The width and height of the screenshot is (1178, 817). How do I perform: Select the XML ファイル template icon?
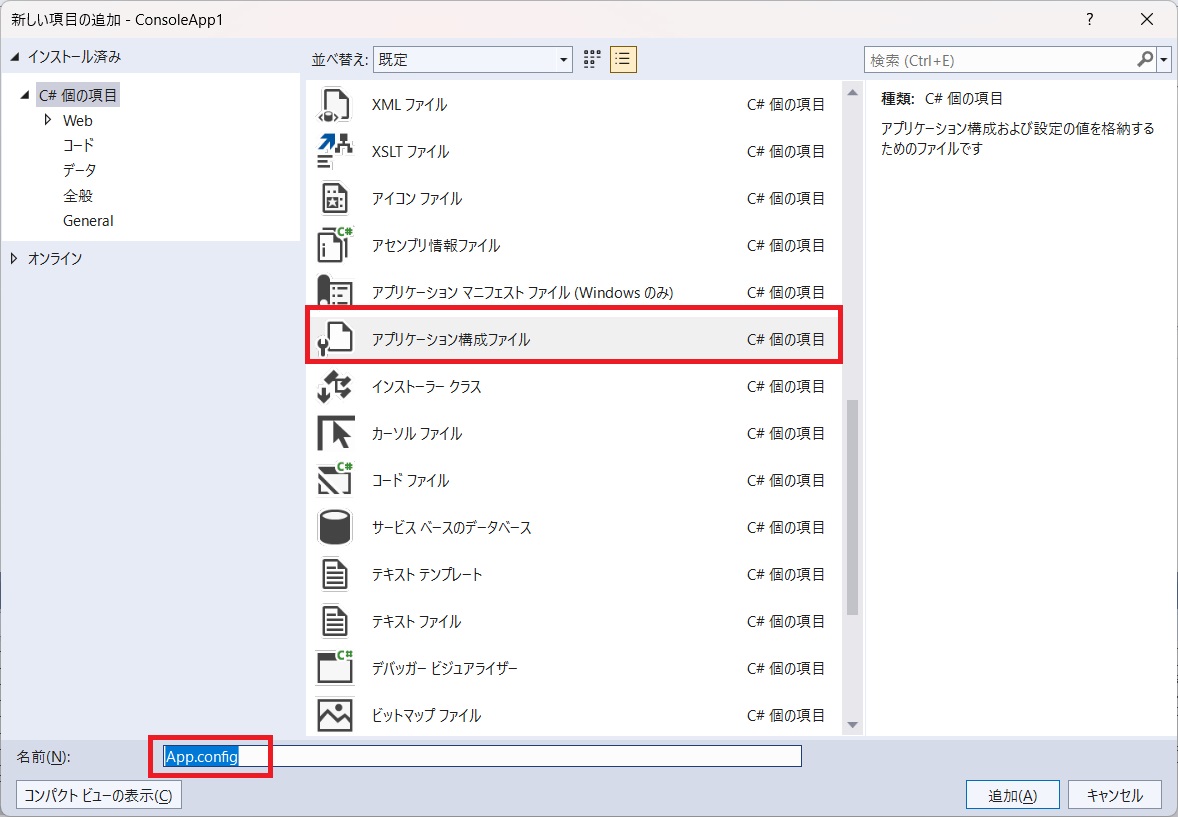click(335, 105)
